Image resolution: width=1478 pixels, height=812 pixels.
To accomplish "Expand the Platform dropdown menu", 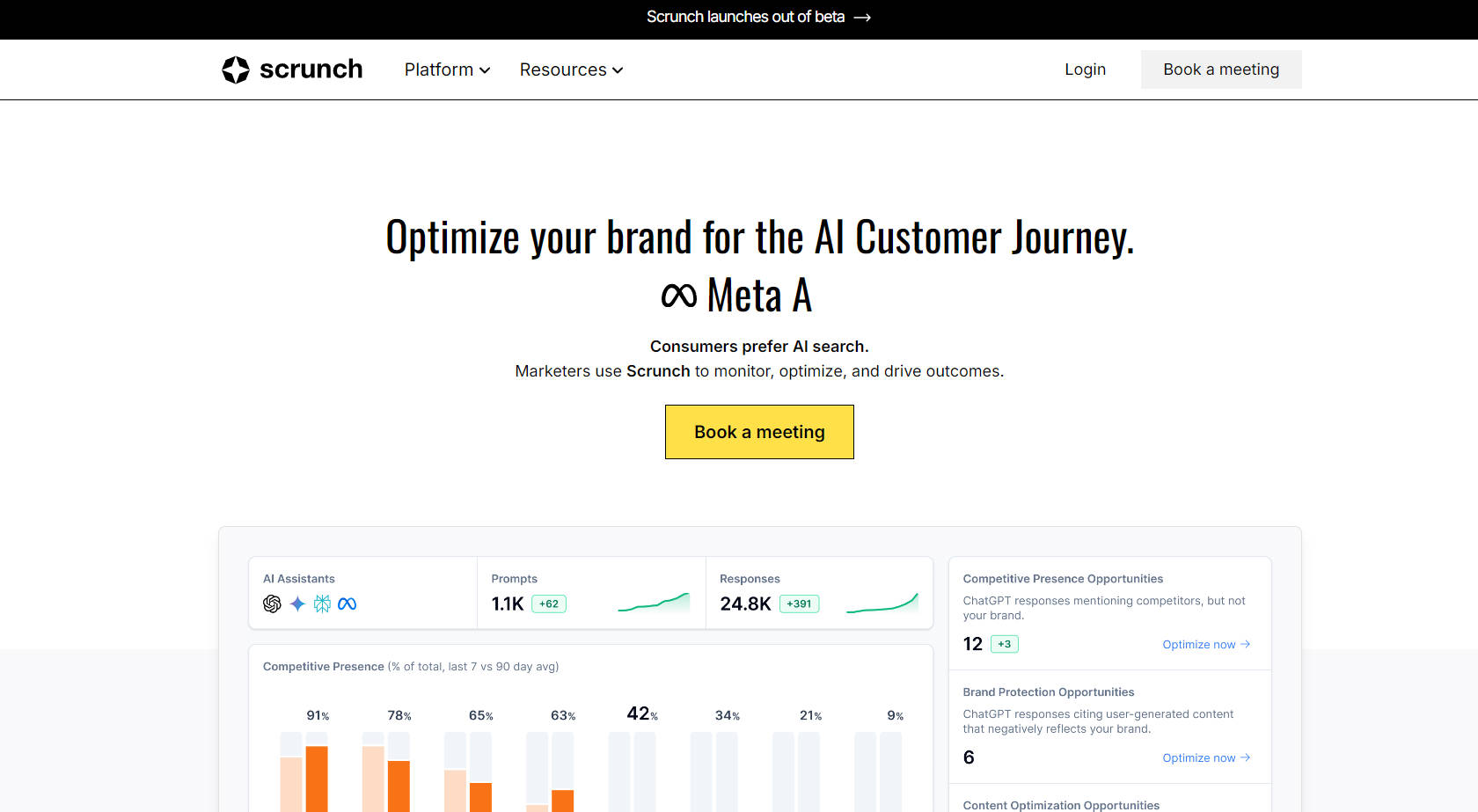I will pyautogui.click(x=447, y=69).
